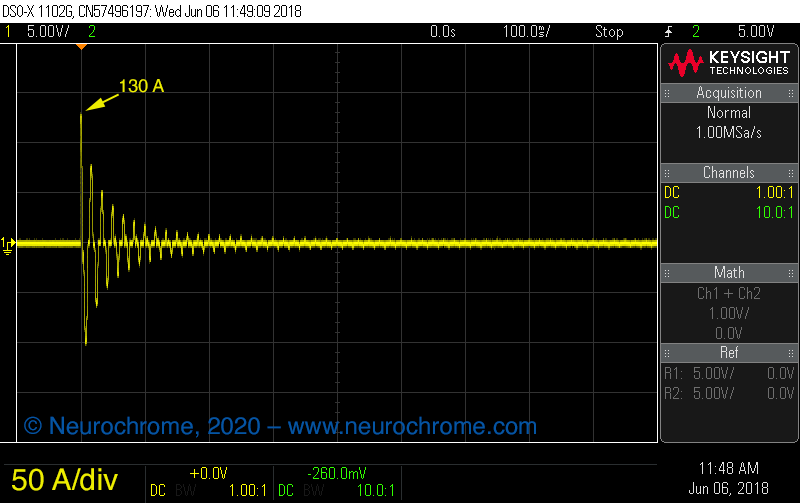Select the Acquisition panel header
800x503 pixels.
tap(729, 93)
